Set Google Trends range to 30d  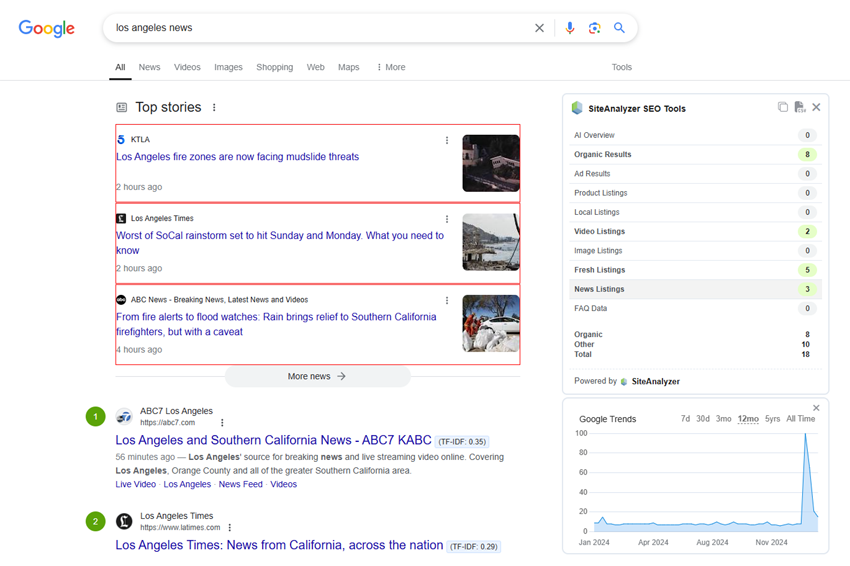point(703,419)
